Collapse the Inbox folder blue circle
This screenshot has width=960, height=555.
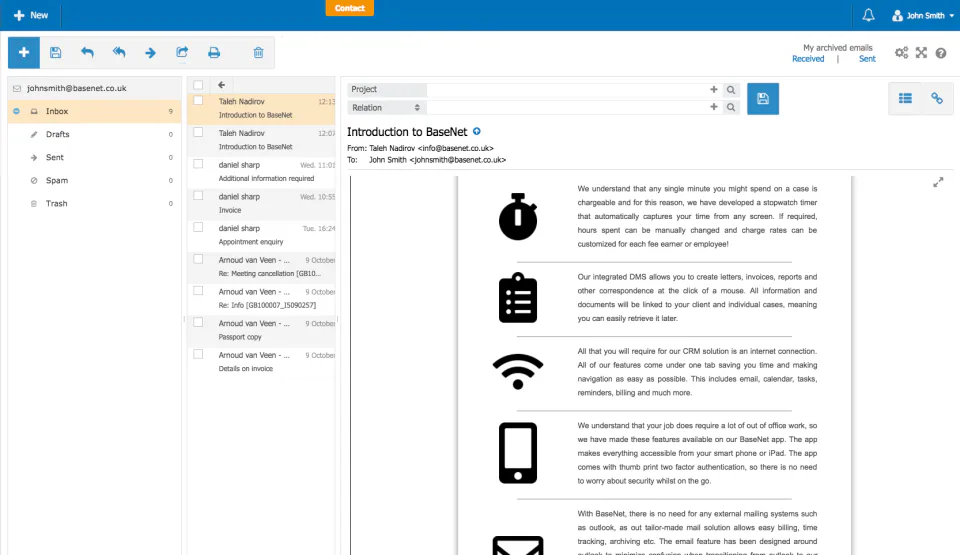click(x=17, y=111)
